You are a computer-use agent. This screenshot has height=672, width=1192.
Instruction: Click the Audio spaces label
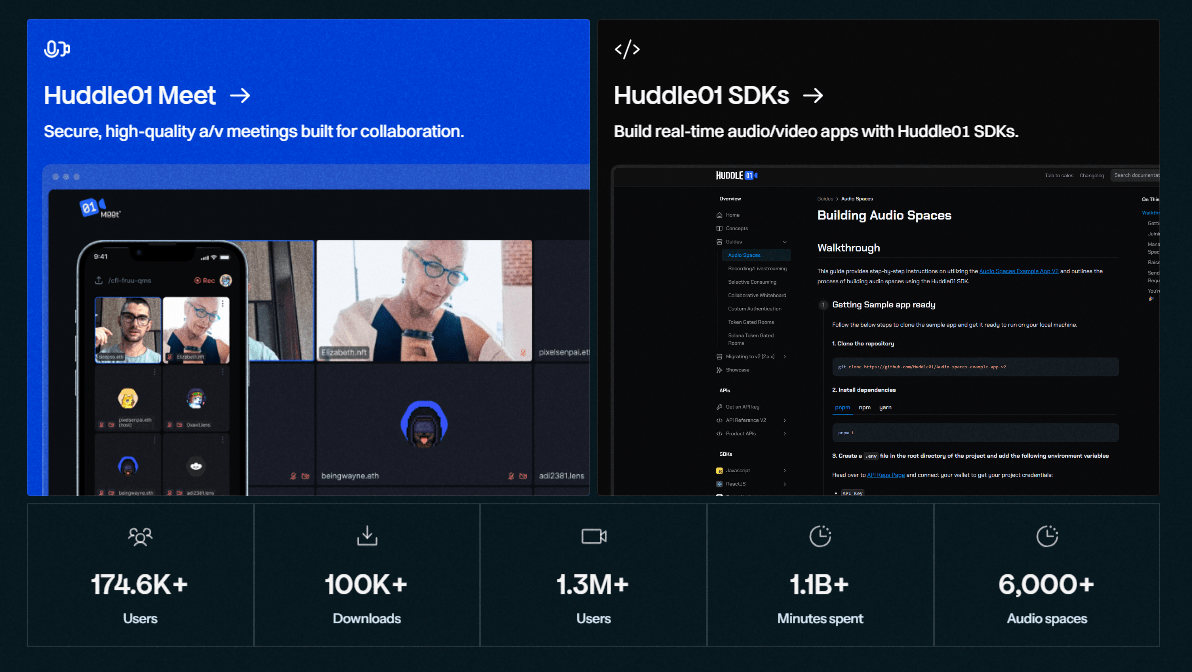[1047, 619]
